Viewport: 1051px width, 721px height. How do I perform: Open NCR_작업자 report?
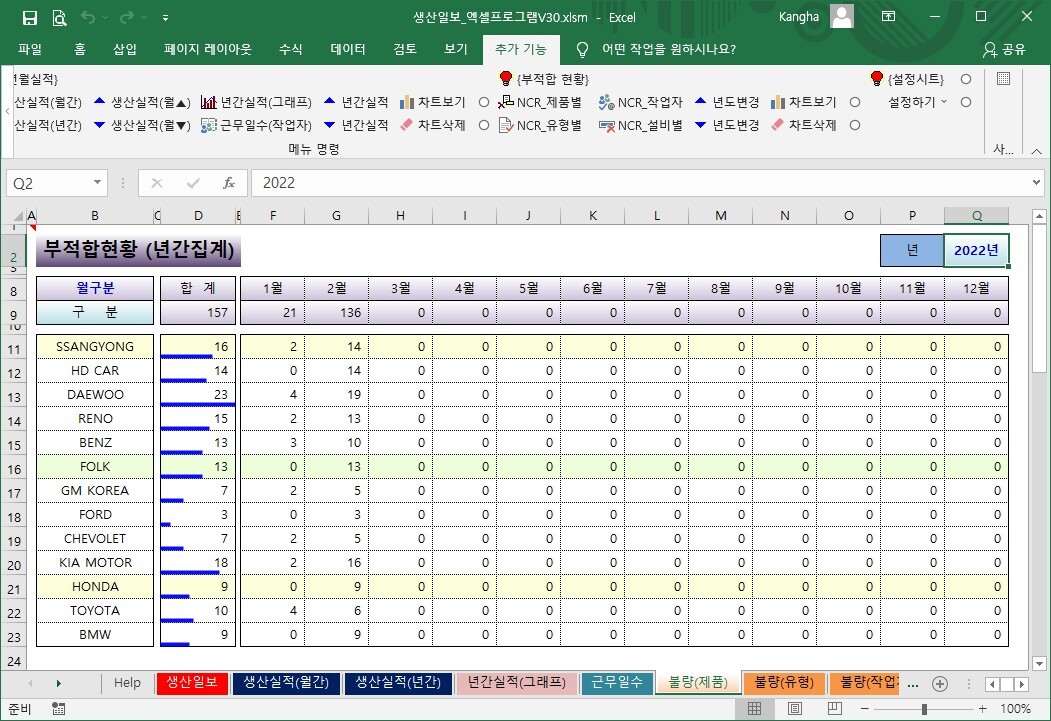coord(641,102)
